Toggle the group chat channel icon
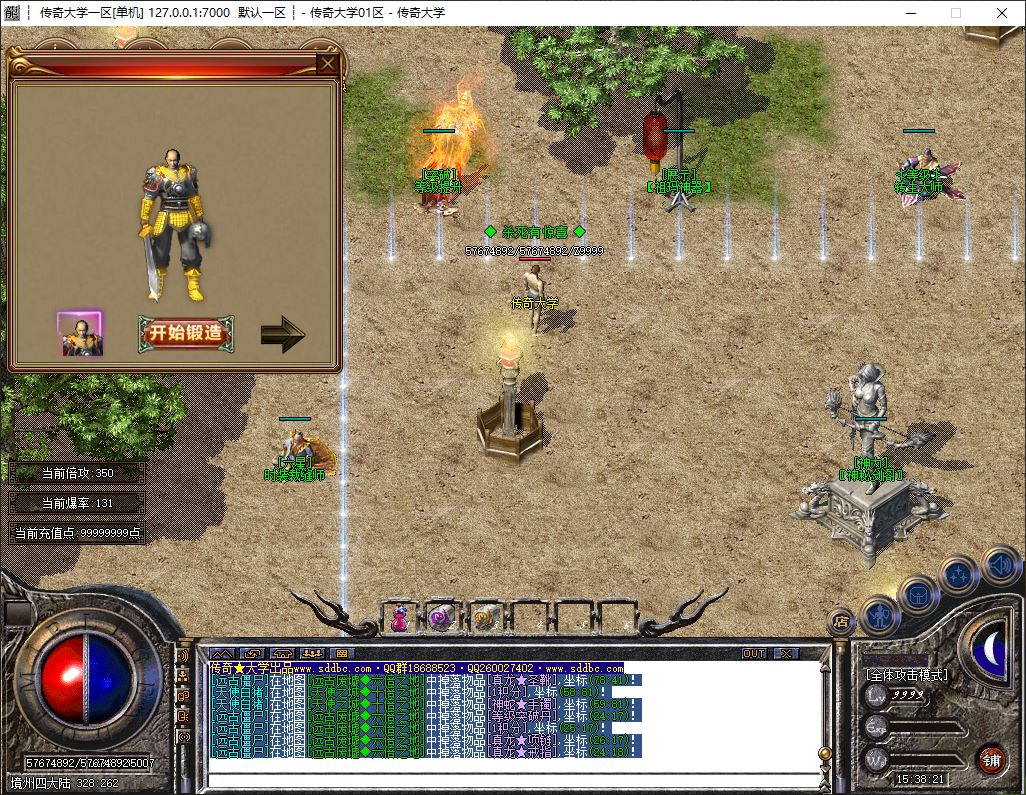Viewport: 1026px width, 795px height. 183,676
